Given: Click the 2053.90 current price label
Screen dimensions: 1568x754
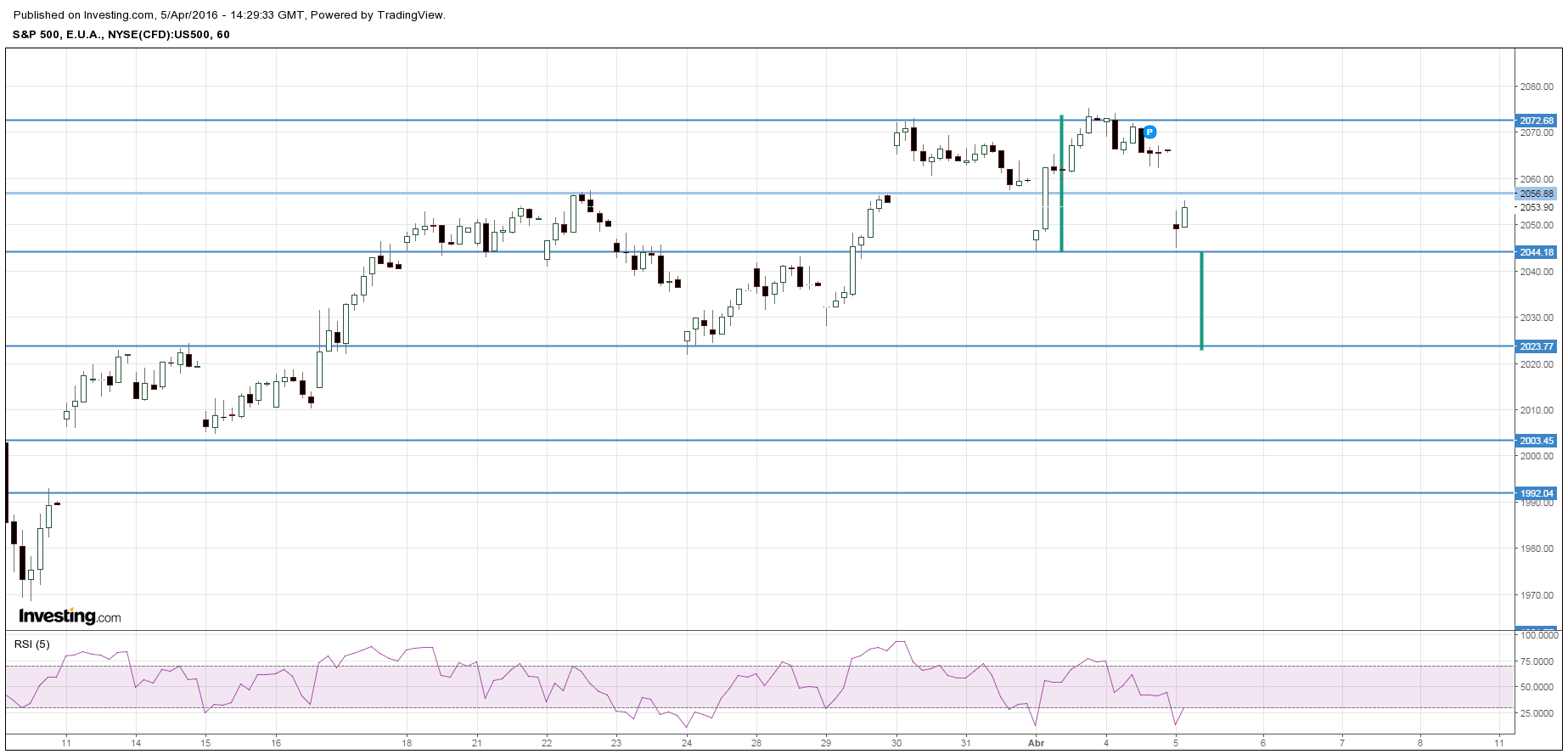Looking at the screenshot, I should [1537, 207].
